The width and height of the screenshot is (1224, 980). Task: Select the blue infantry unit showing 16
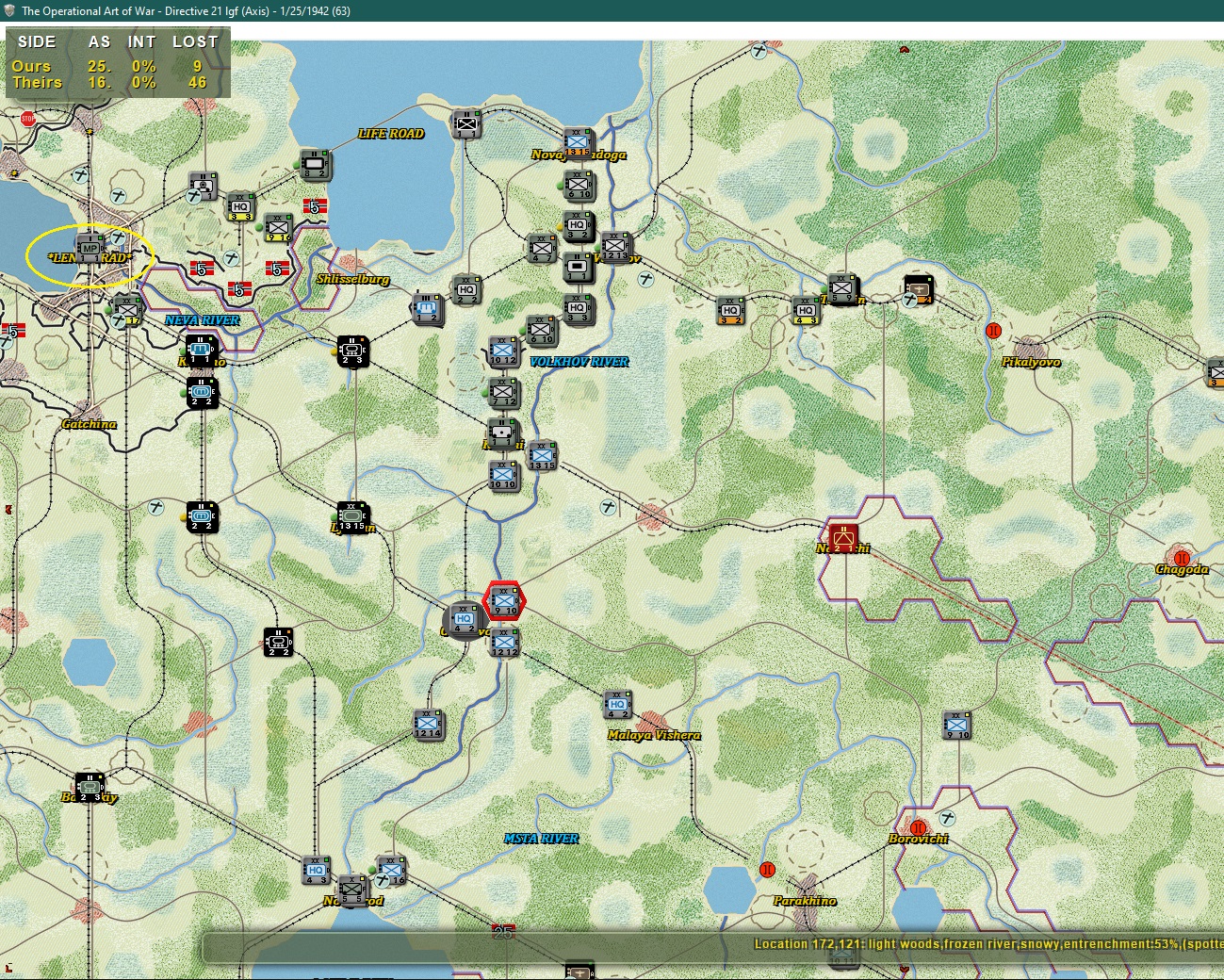(x=392, y=870)
